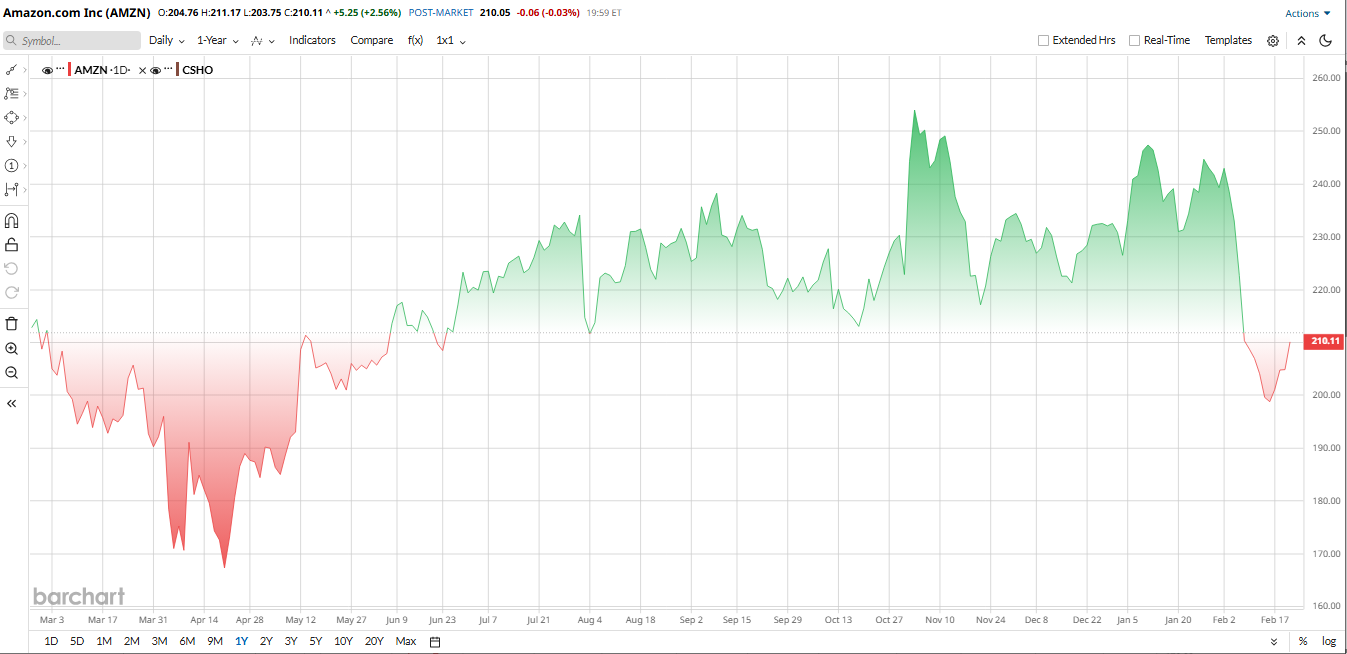Viewport: 1347px width, 654px height.
Task: Zoom out with the magnifier minus icon
Action: pyautogui.click(x=12, y=373)
